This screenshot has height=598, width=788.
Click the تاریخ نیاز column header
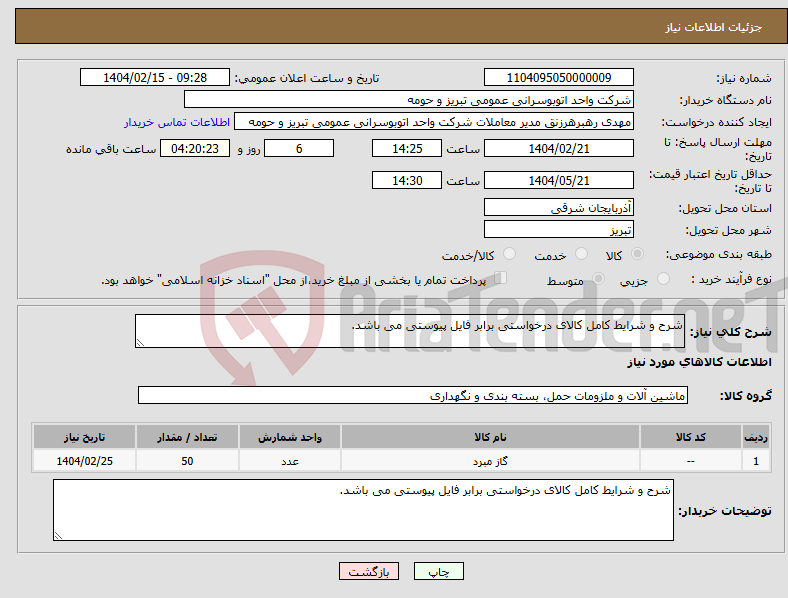(x=84, y=437)
